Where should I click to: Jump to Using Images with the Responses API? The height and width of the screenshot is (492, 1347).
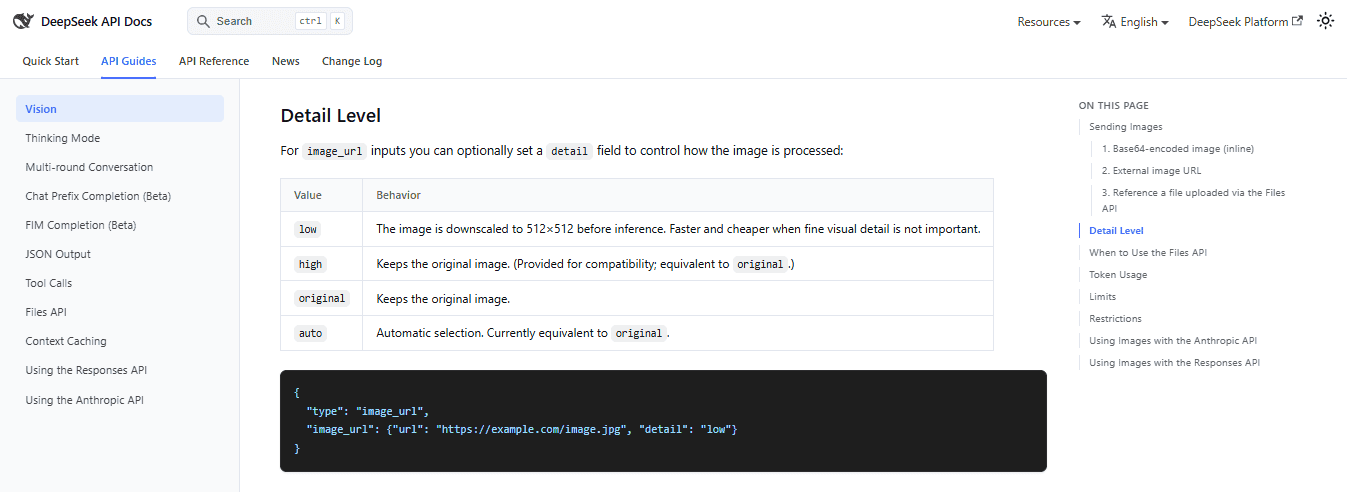[x=1175, y=363]
